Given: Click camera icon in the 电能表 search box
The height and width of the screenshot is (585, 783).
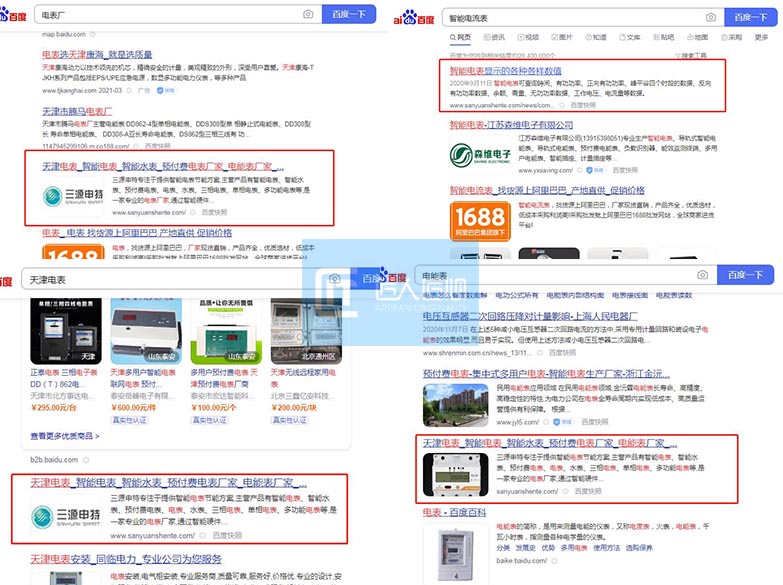Looking at the screenshot, I should [703, 275].
